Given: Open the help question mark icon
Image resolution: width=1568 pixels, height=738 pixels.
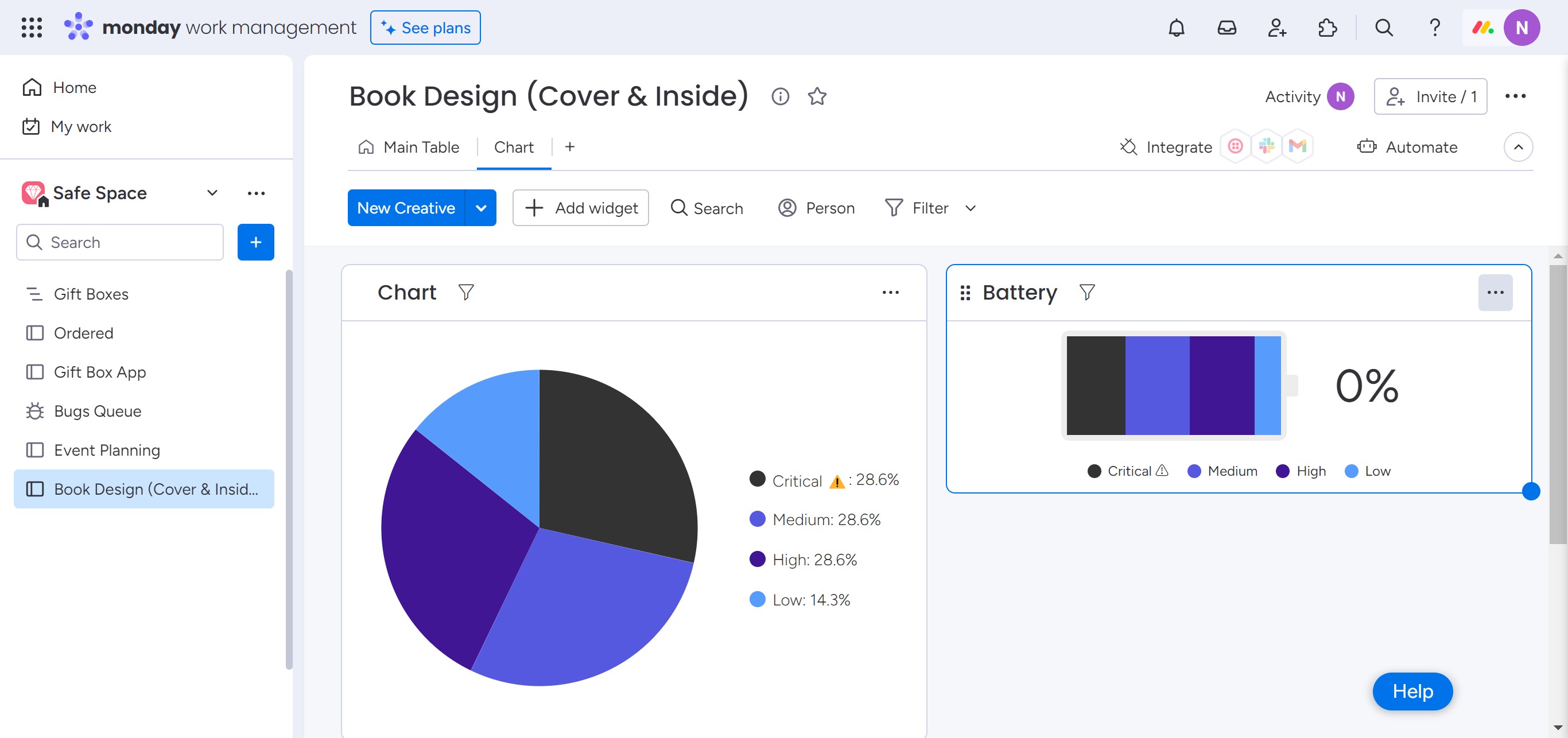Looking at the screenshot, I should (1434, 28).
